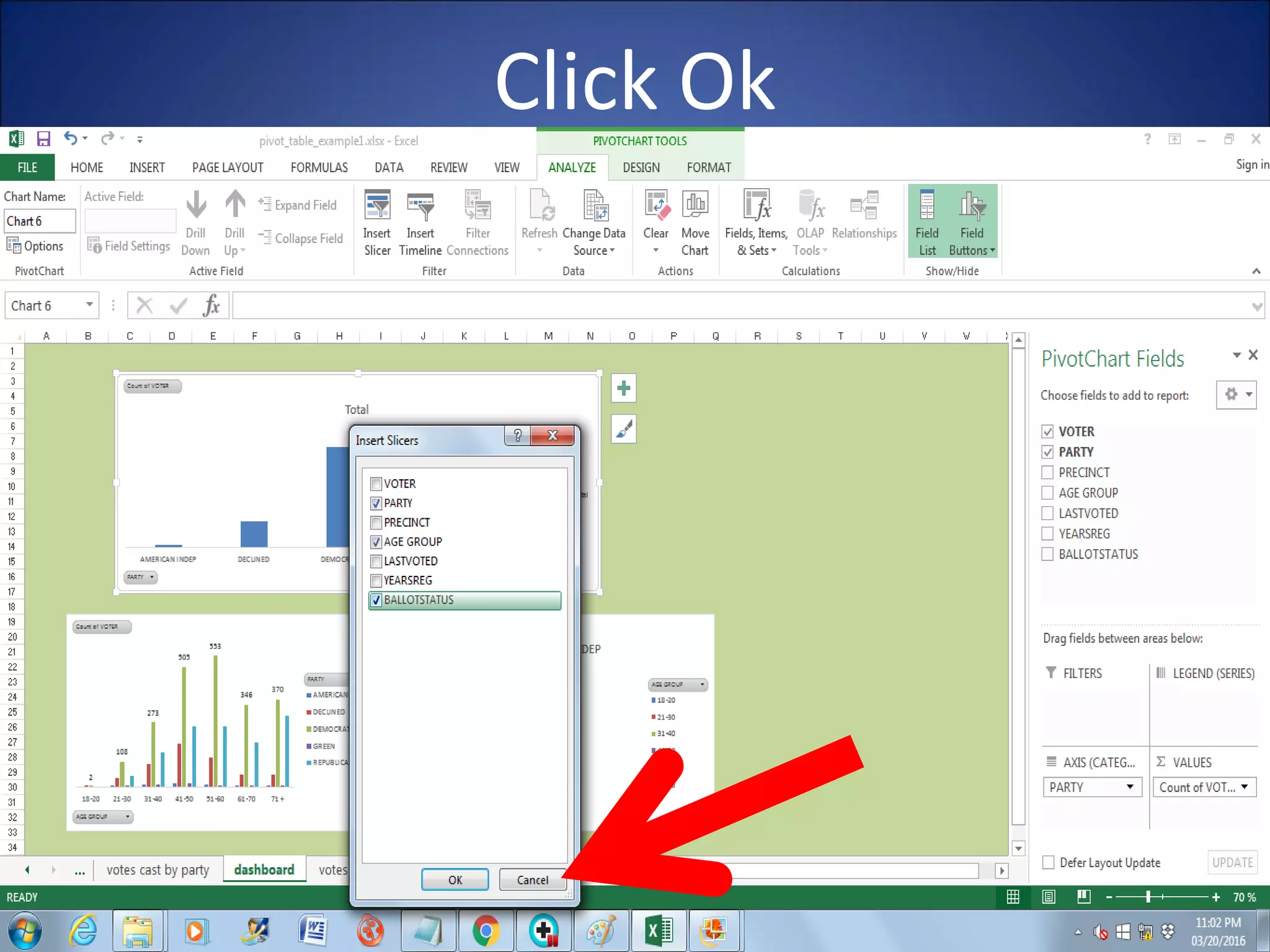Screen dimensions: 1270x952
Task: Uncheck BALLOTSTATUS in Insert Slicers dialog
Action: point(376,599)
